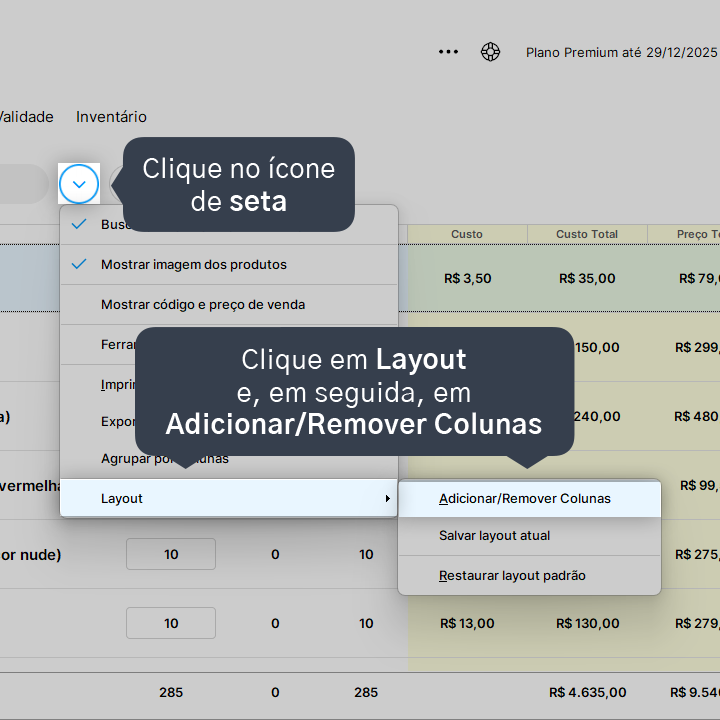The image size is (720, 720).
Task: Switch to the Validade tab
Action: (26, 117)
